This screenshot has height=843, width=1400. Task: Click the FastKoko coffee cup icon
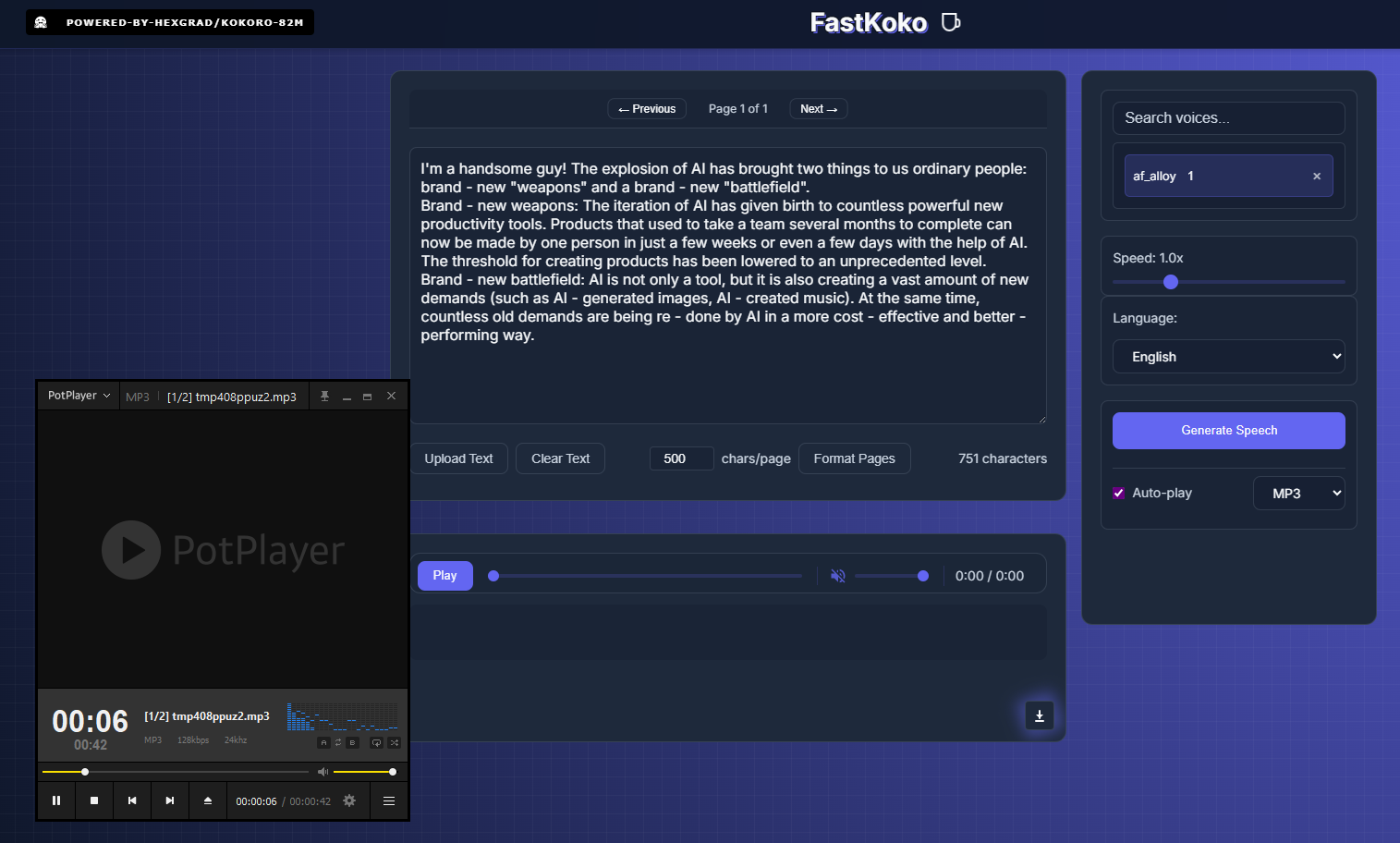point(951,22)
